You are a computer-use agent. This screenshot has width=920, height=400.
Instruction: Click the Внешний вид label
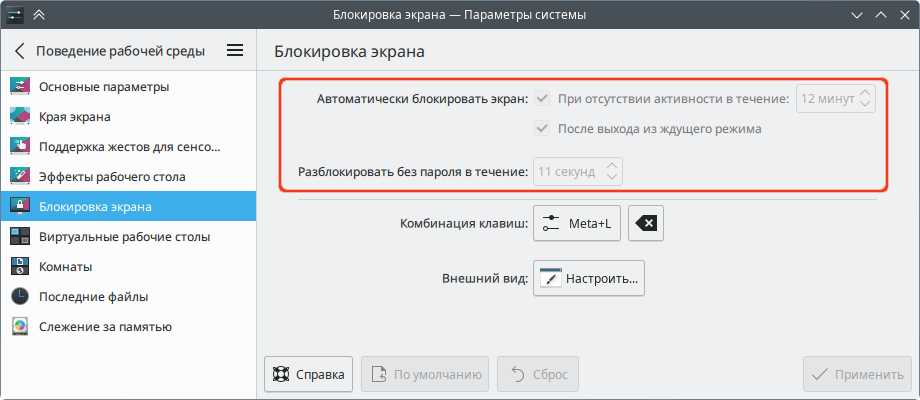(x=485, y=278)
